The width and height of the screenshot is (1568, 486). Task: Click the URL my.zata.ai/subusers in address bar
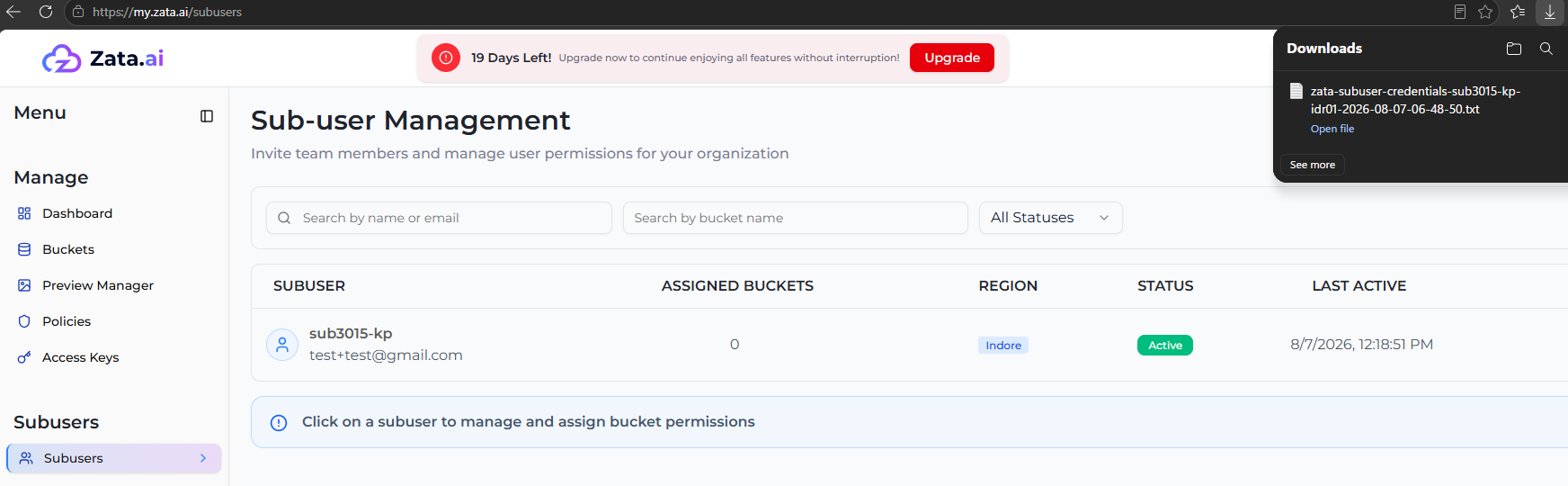coord(167,12)
